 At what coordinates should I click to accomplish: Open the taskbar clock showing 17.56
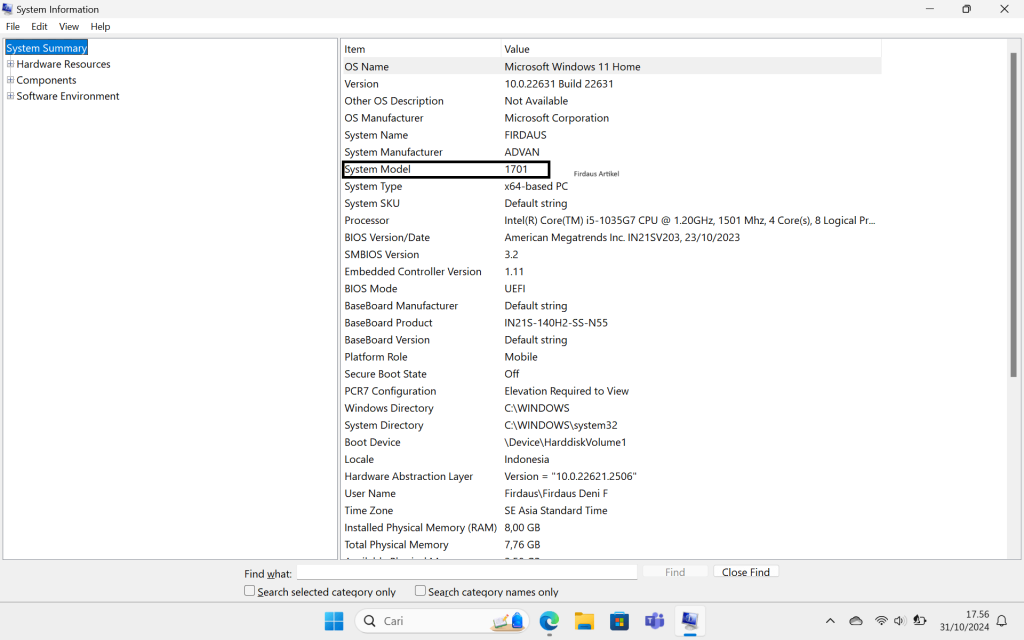(965, 621)
